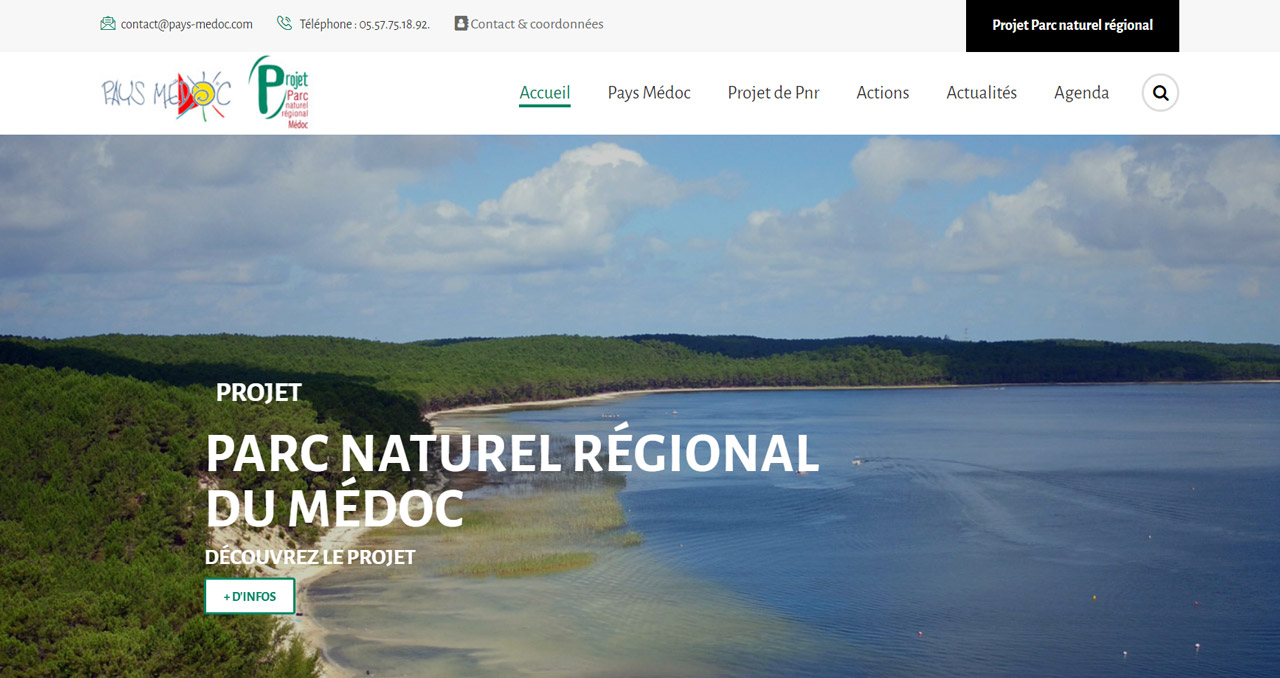1280x678 pixels.
Task: Click the contact@pays-medoc.com email link
Action: (187, 24)
